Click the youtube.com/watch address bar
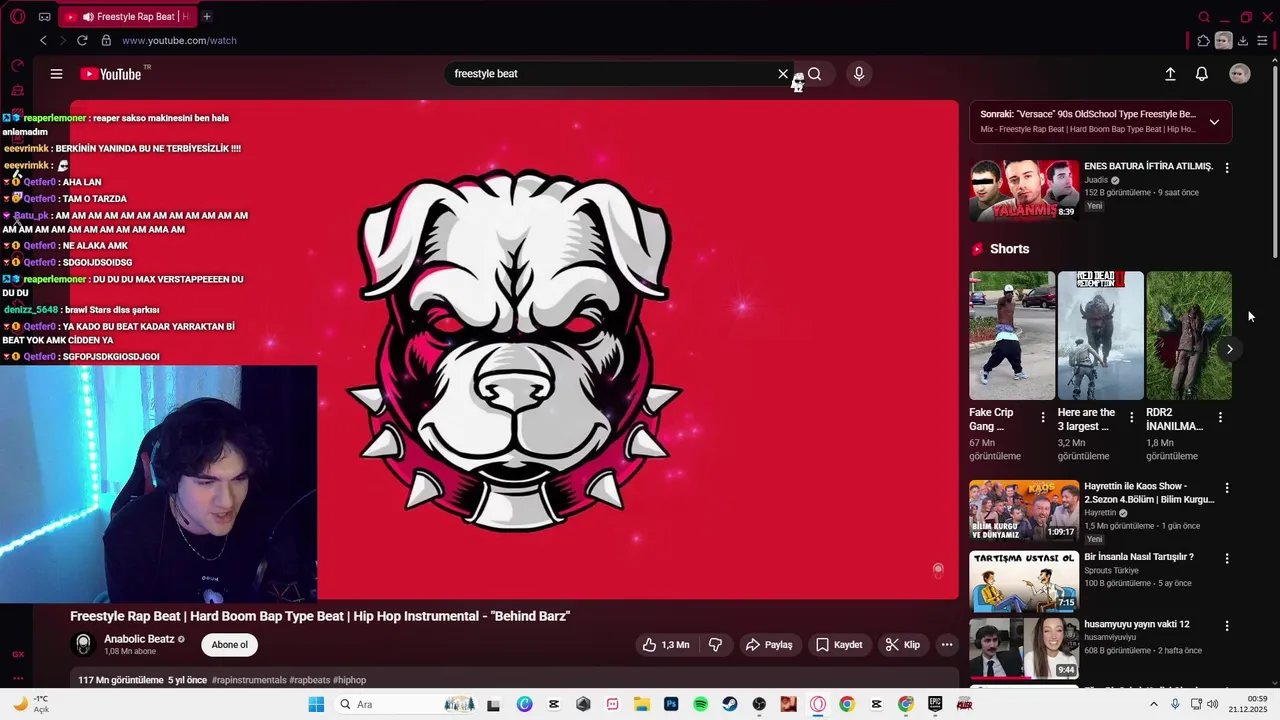Screen dimensions: 1280x720 click(x=179, y=41)
